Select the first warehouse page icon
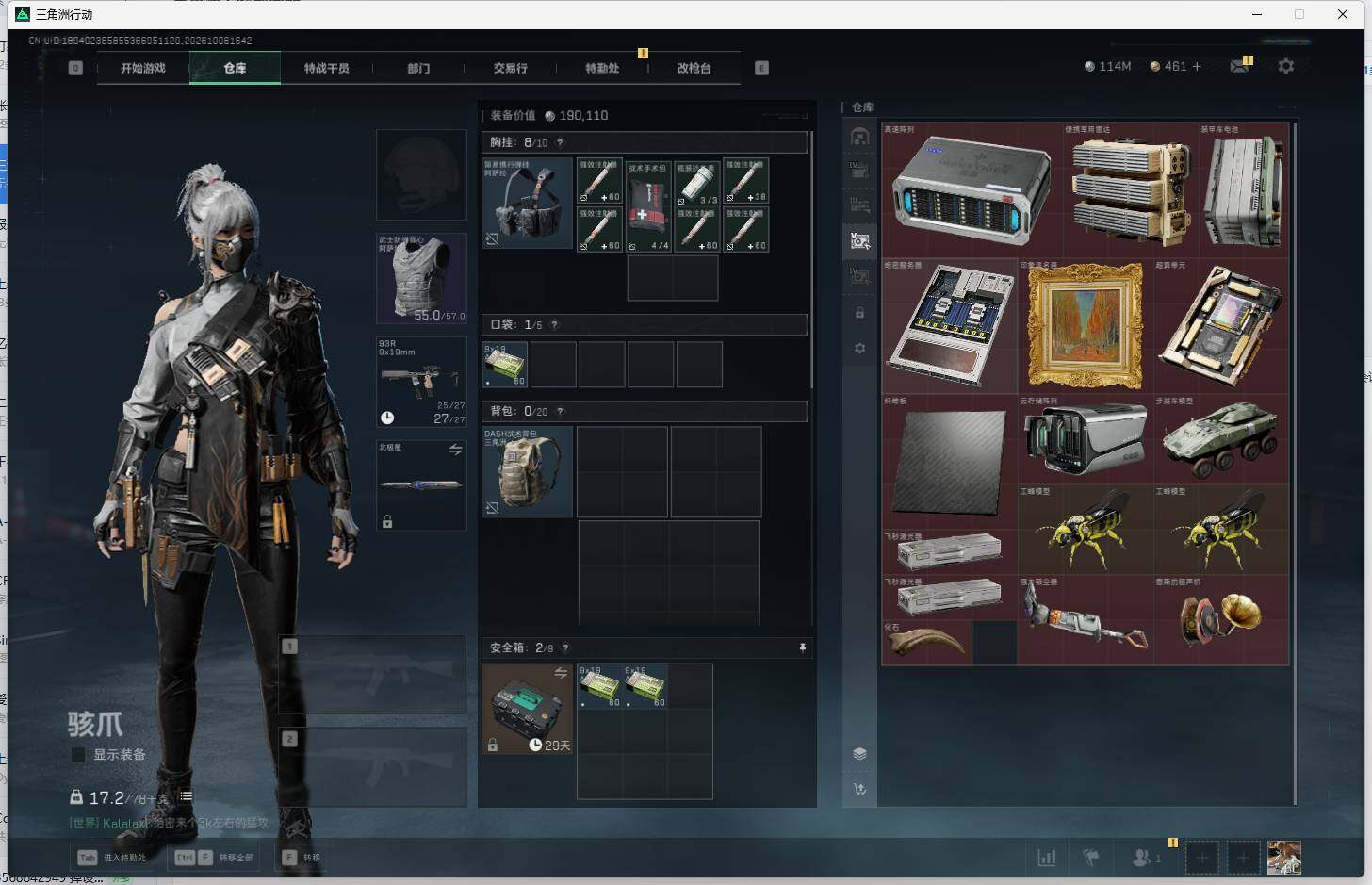The image size is (1372, 885). click(x=859, y=137)
